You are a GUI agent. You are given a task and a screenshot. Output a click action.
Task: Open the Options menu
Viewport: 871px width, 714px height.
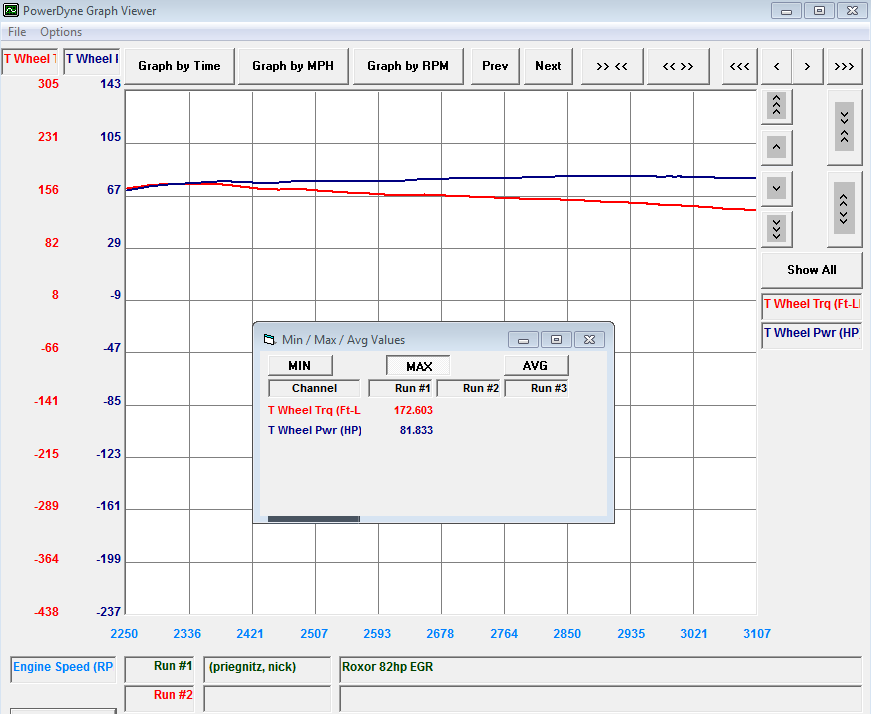[x=61, y=32]
